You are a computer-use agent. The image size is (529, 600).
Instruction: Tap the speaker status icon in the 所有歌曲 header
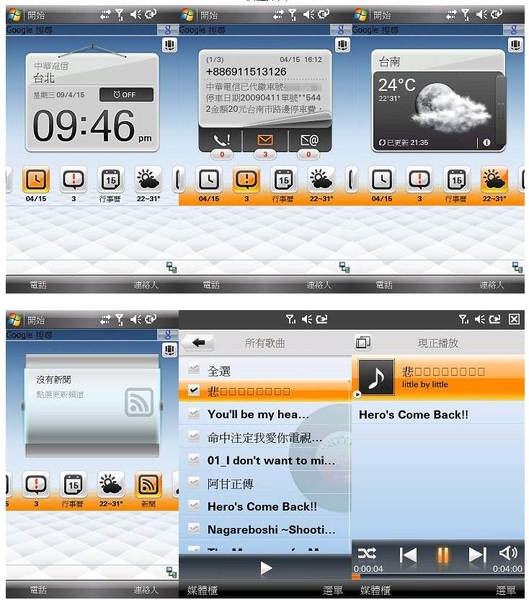307,319
